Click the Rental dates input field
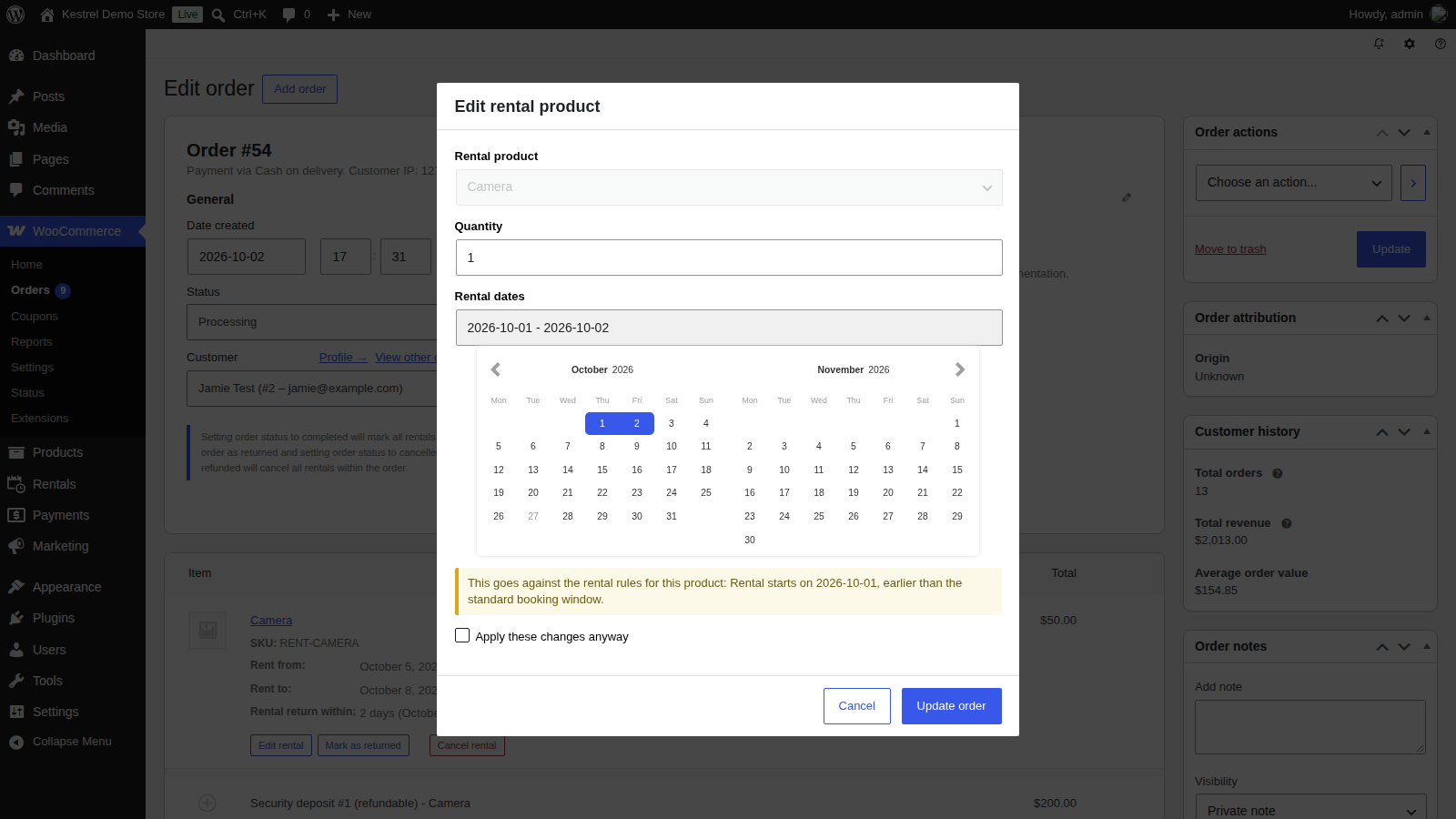The width and height of the screenshot is (1456, 819). point(729,328)
